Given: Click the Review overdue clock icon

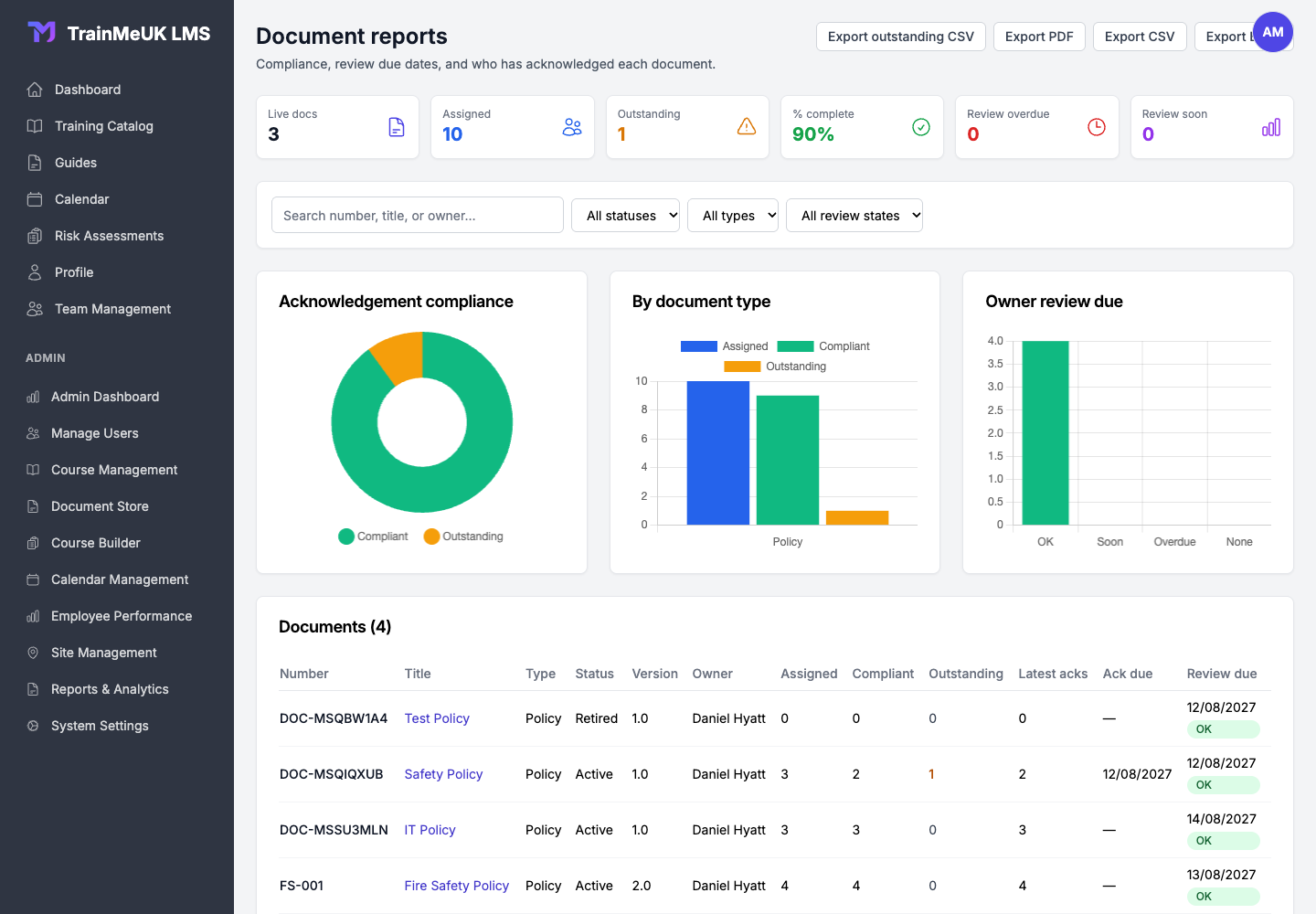Looking at the screenshot, I should (x=1097, y=127).
